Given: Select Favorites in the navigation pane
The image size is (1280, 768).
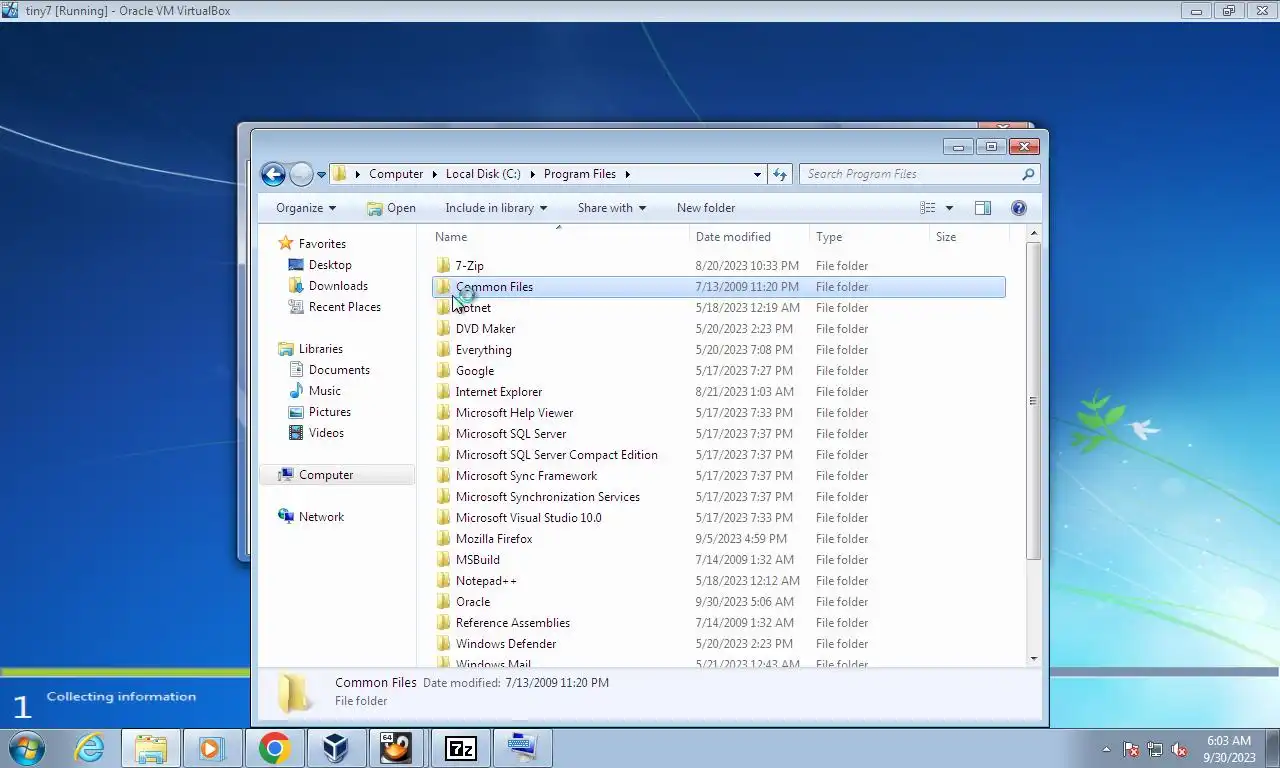Looking at the screenshot, I should (322, 244).
